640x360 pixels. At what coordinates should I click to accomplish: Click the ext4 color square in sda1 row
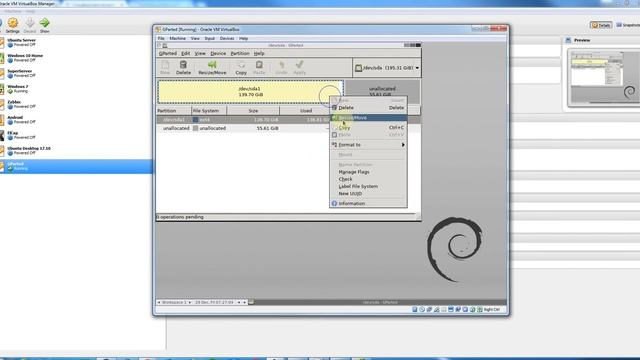[196, 120]
